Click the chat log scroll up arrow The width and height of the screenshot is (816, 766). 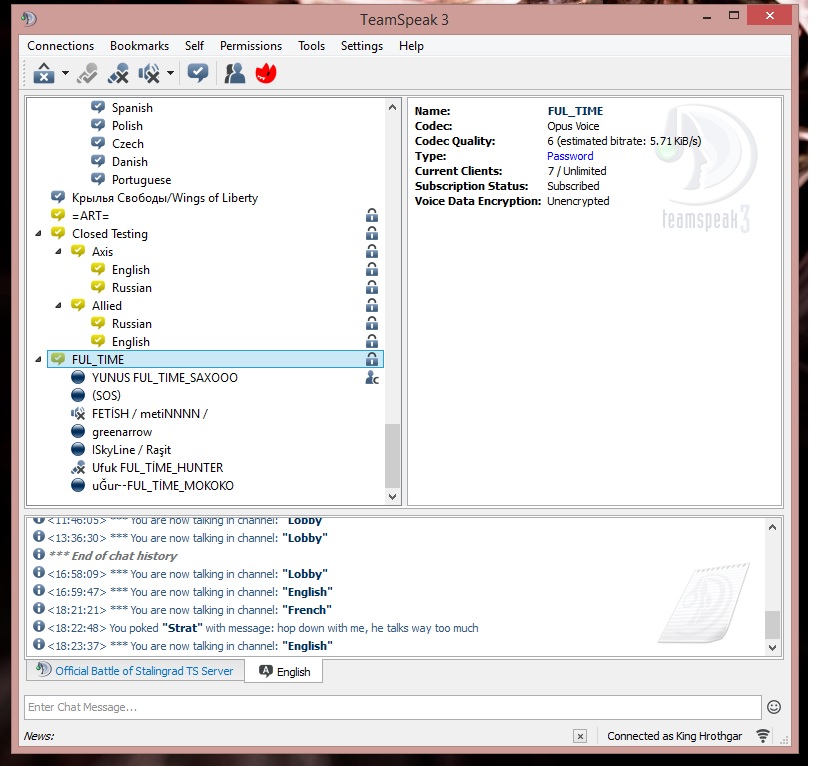(x=772, y=527)
